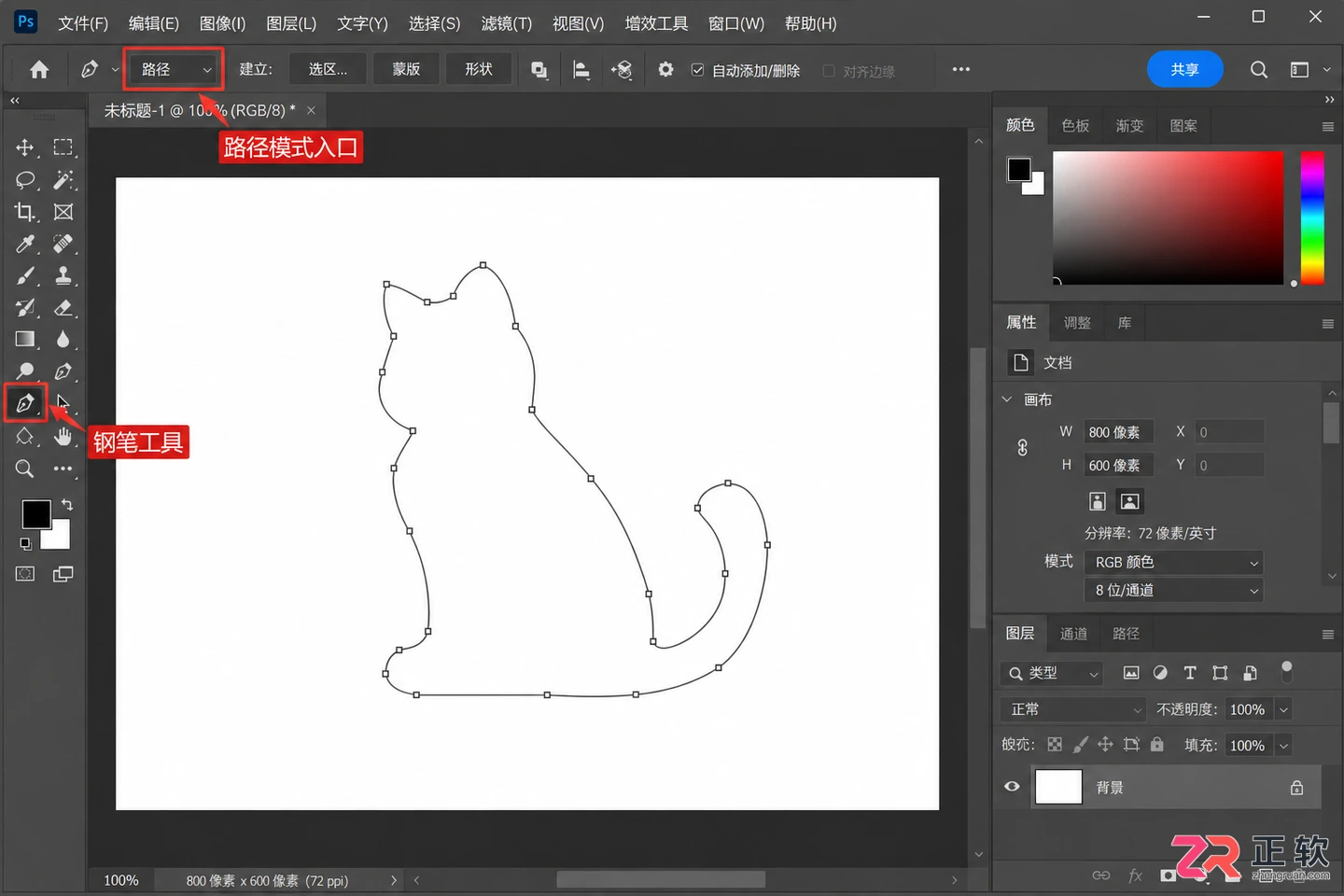Toggle lock all icon
This screenshot has height=896, width=1344.
pyautogui.click(x=1157, y=744)
